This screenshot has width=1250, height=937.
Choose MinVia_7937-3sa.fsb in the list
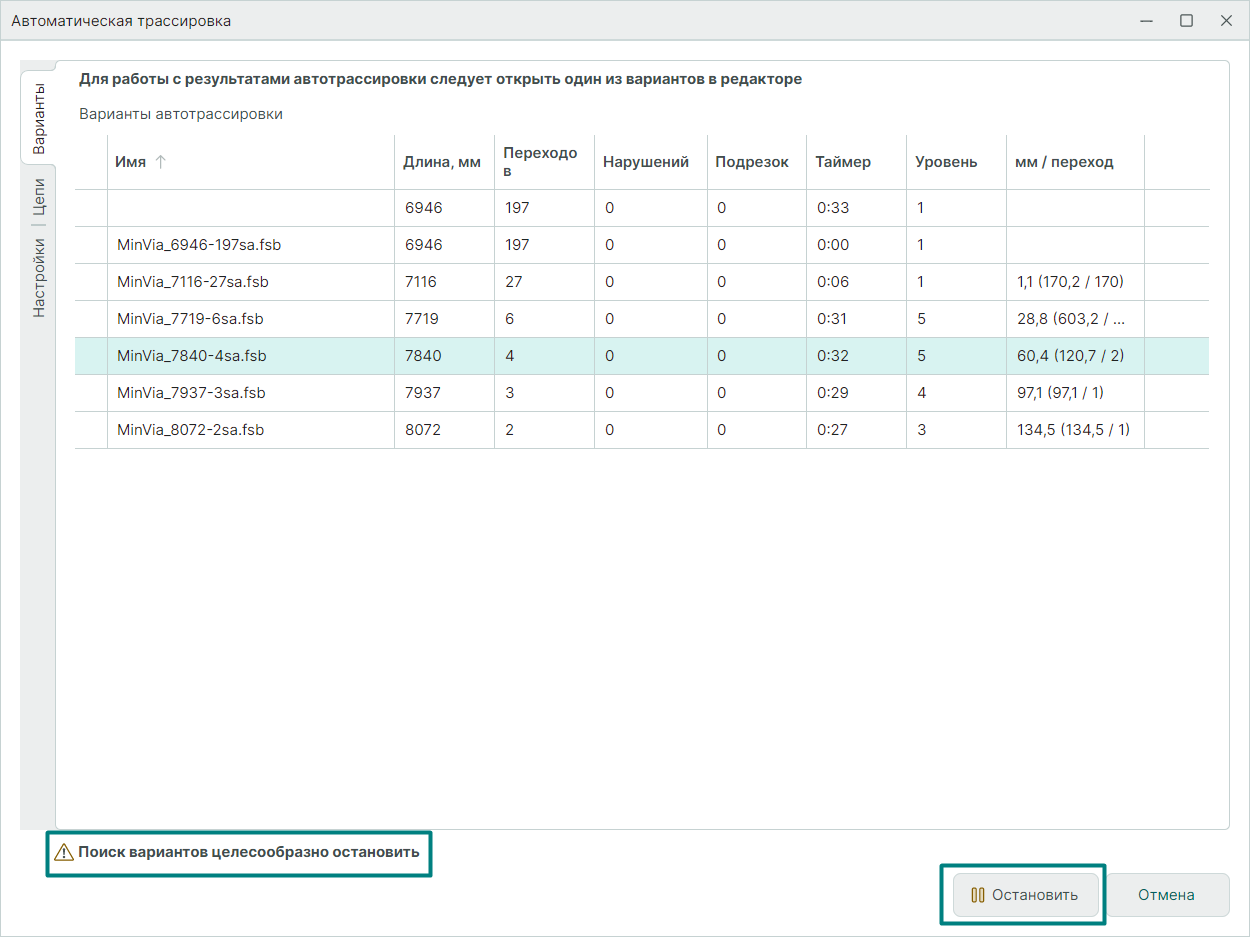pyautogui.click(x=190, y=393)
